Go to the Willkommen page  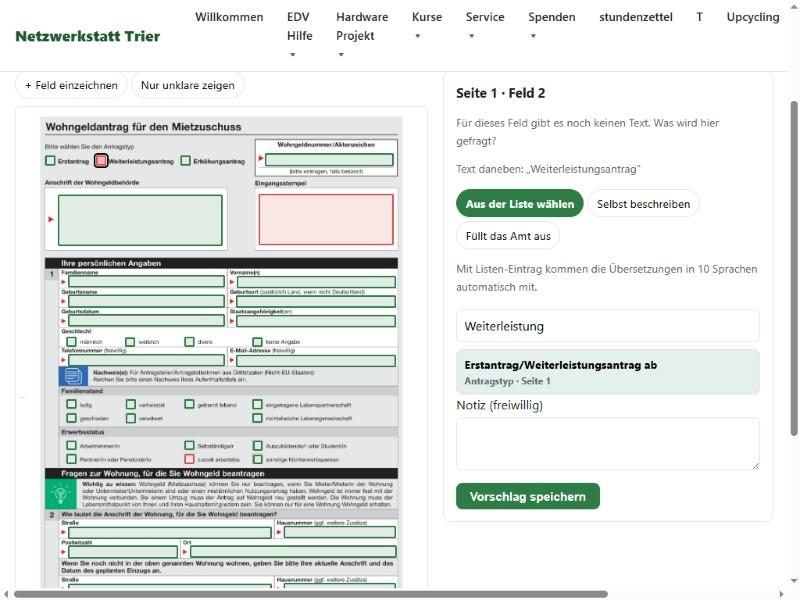click(229, 17)
